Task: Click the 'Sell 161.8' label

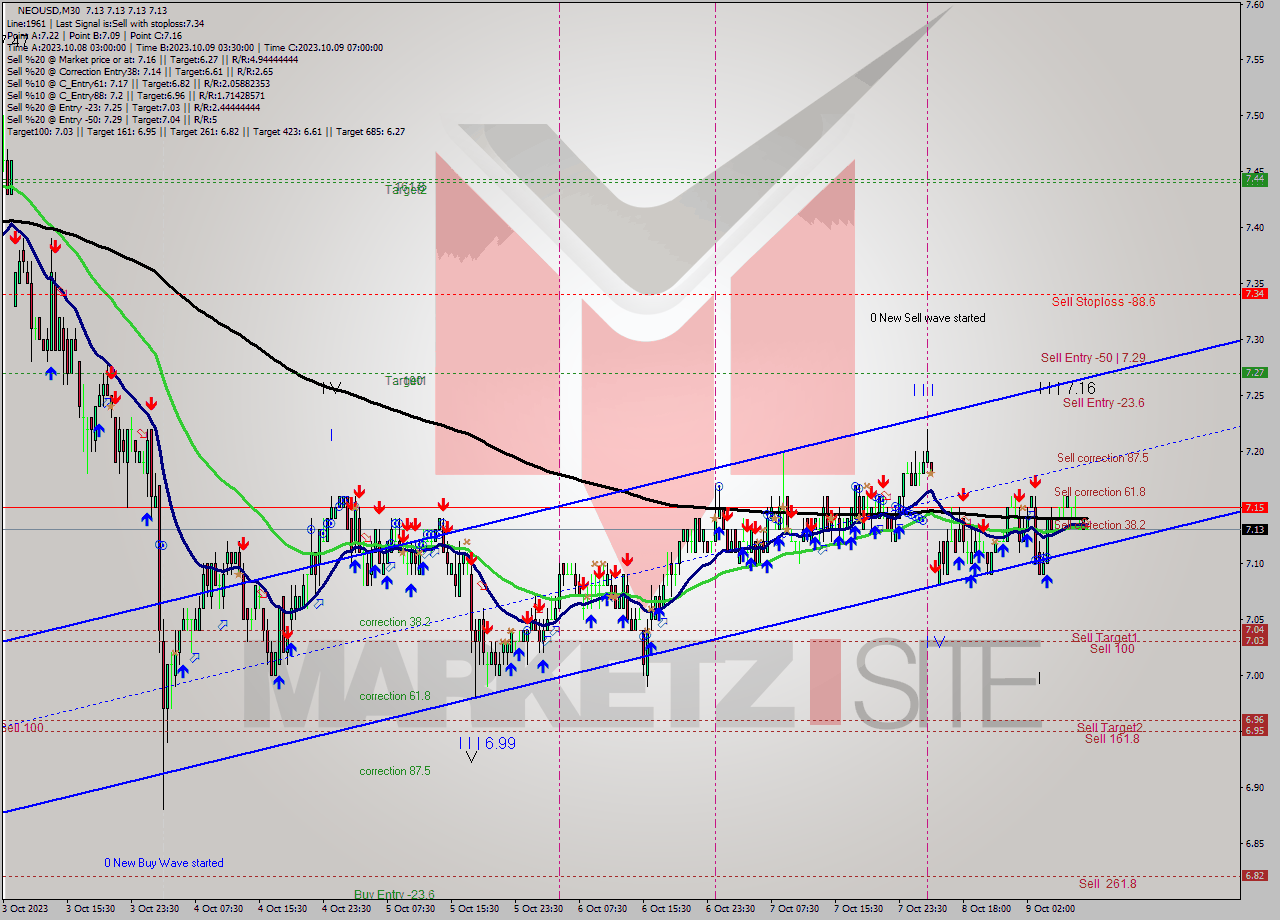Action: click(1112, 739)
